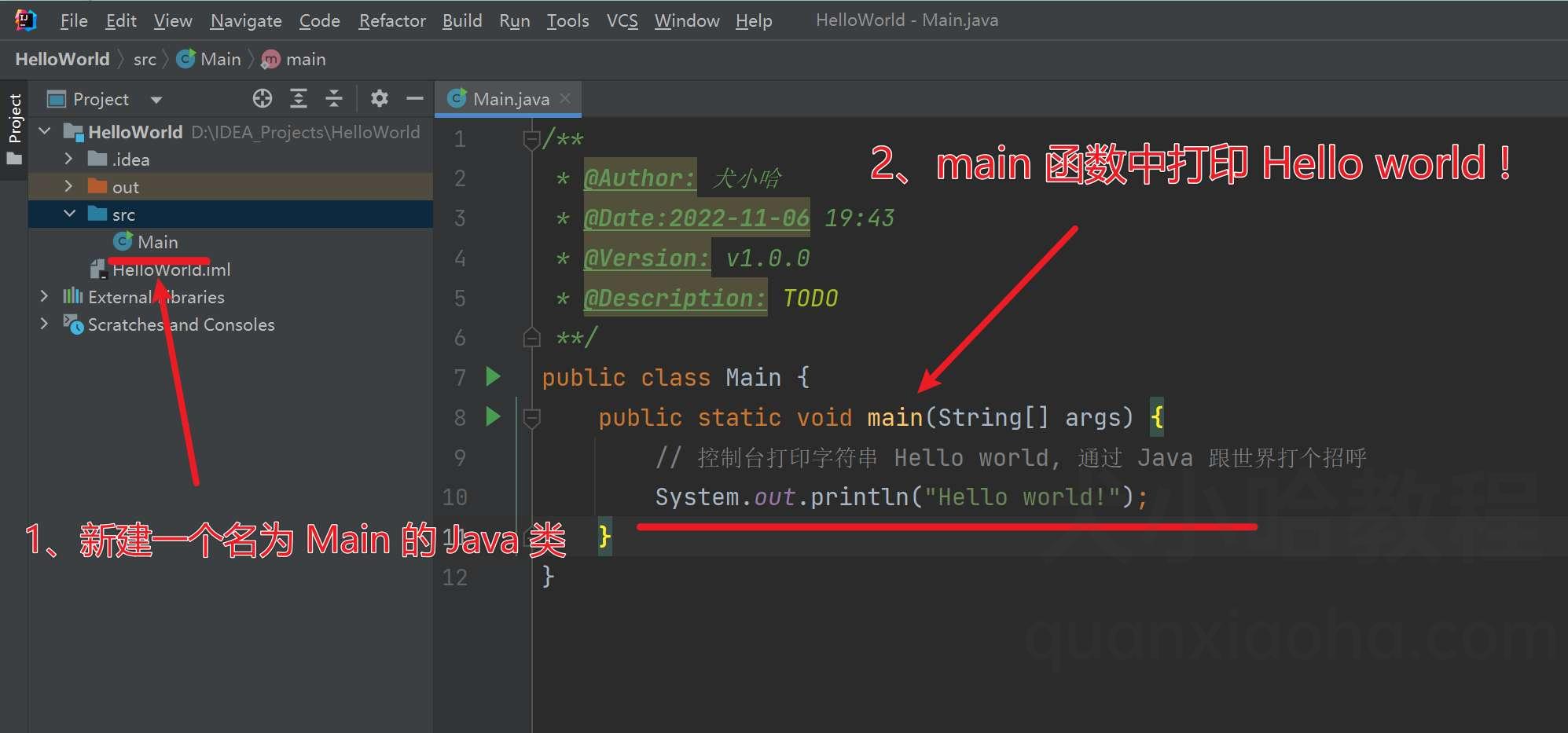
Task: Open the Help menu
Action: pos(754,20)
